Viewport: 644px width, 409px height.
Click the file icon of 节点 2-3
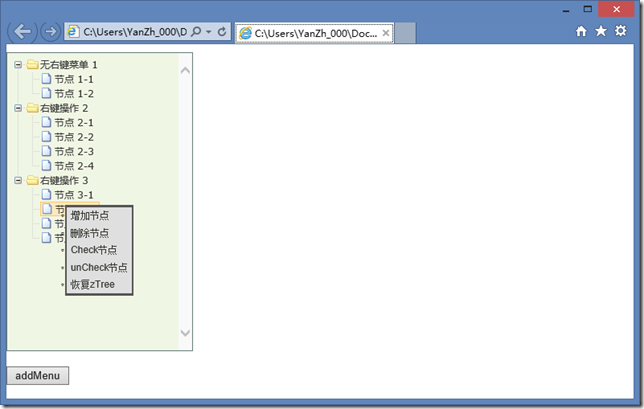click(47, 151)
